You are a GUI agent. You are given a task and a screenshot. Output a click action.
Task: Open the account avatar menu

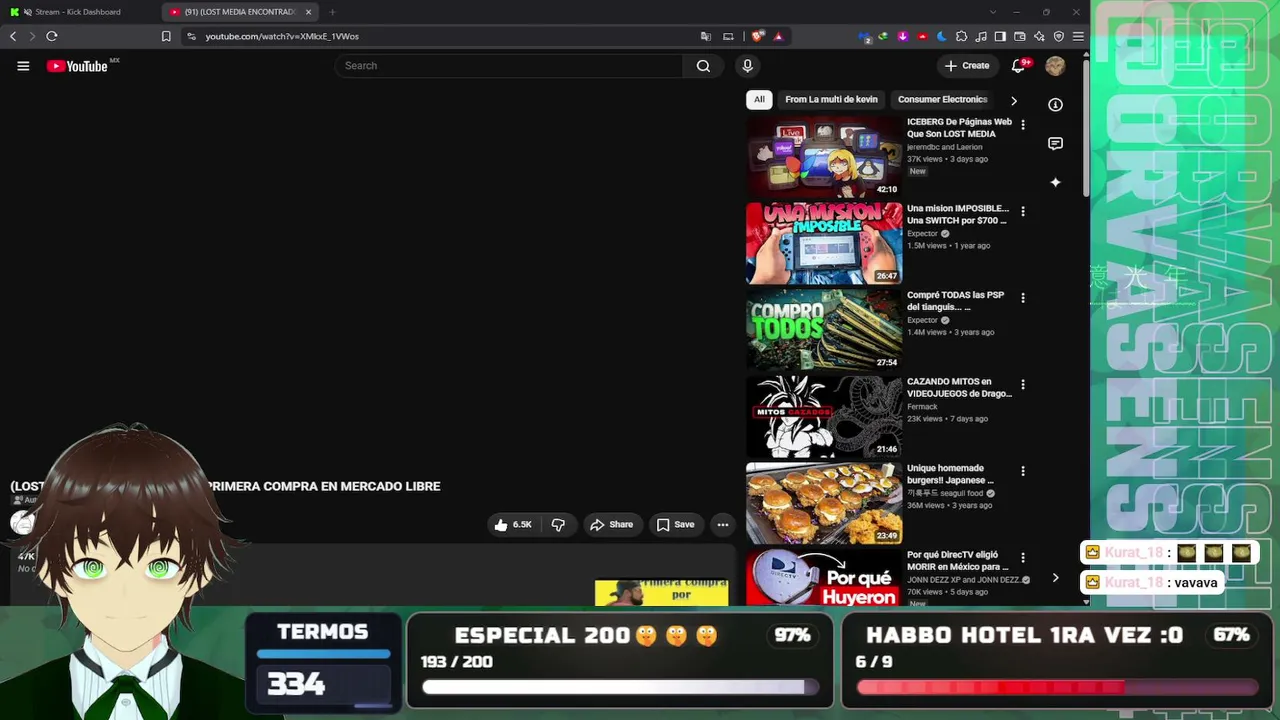pyautogui.click(x=1055, y=66)
